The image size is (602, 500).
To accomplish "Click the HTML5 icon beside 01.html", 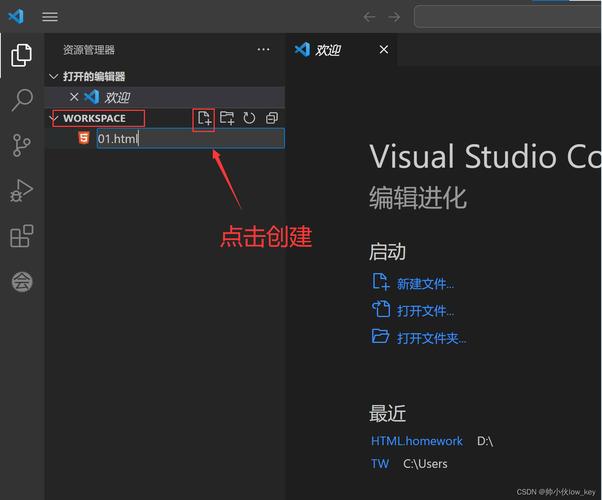I will 84,138.
